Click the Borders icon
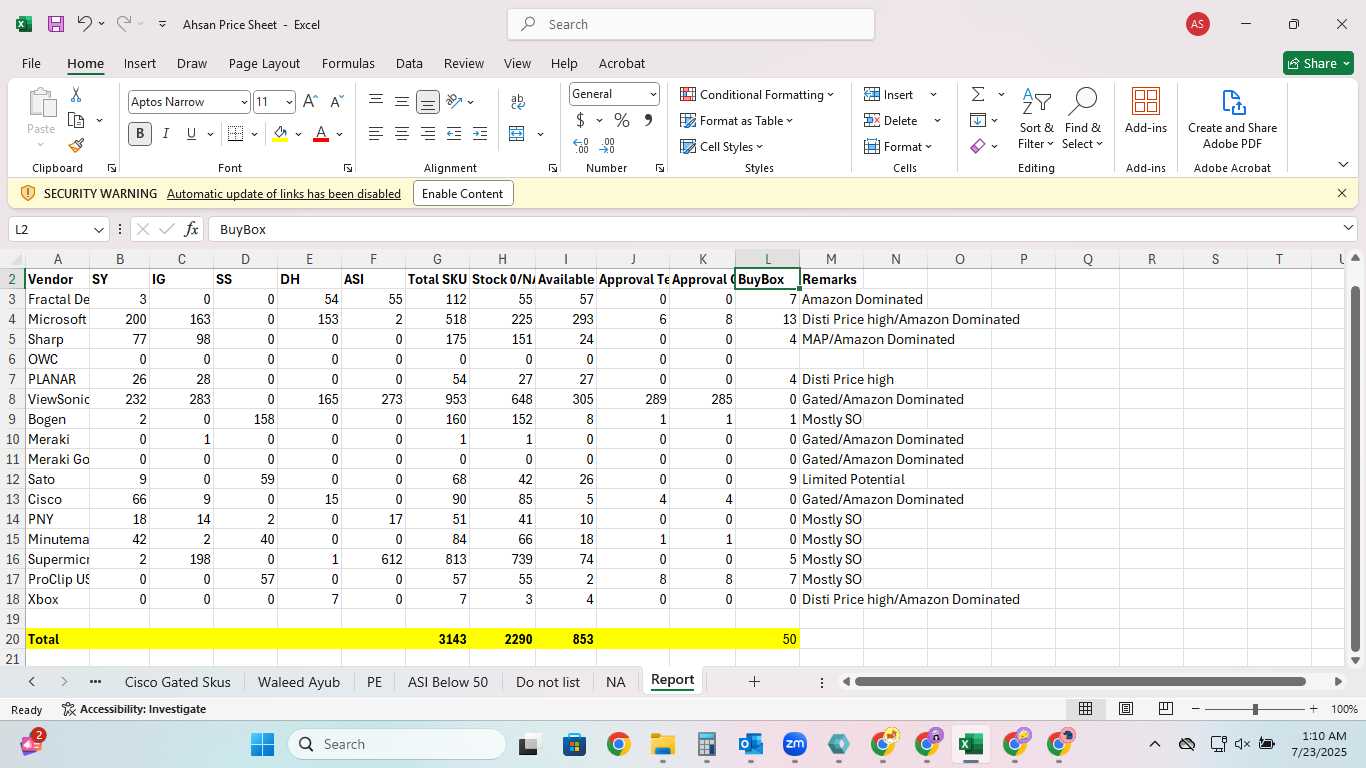 (x=235, y=134)
